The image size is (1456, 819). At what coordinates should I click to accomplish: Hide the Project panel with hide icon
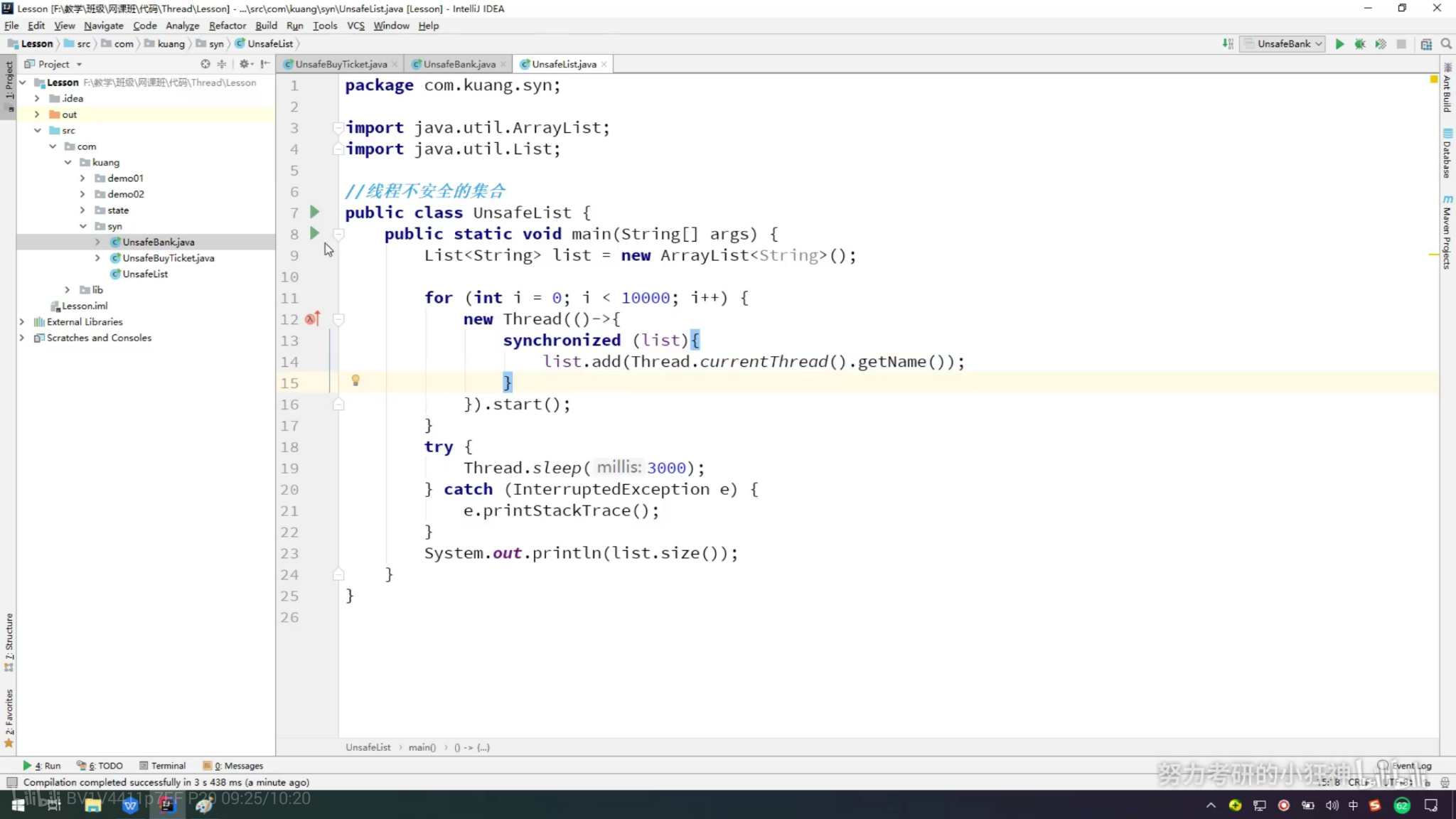tap(264, 64)
